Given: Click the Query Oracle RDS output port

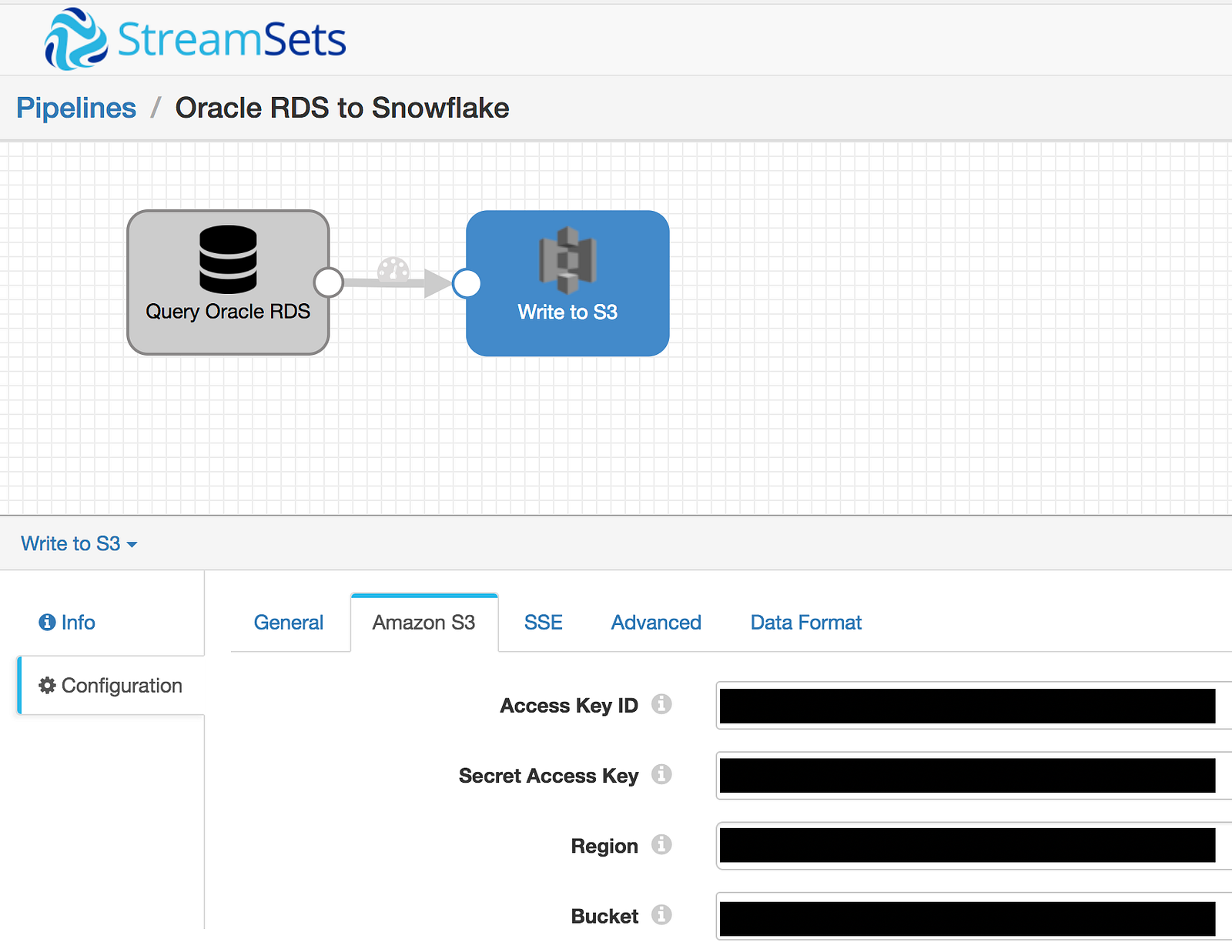Looking at the screenshot, I should 329,282.
